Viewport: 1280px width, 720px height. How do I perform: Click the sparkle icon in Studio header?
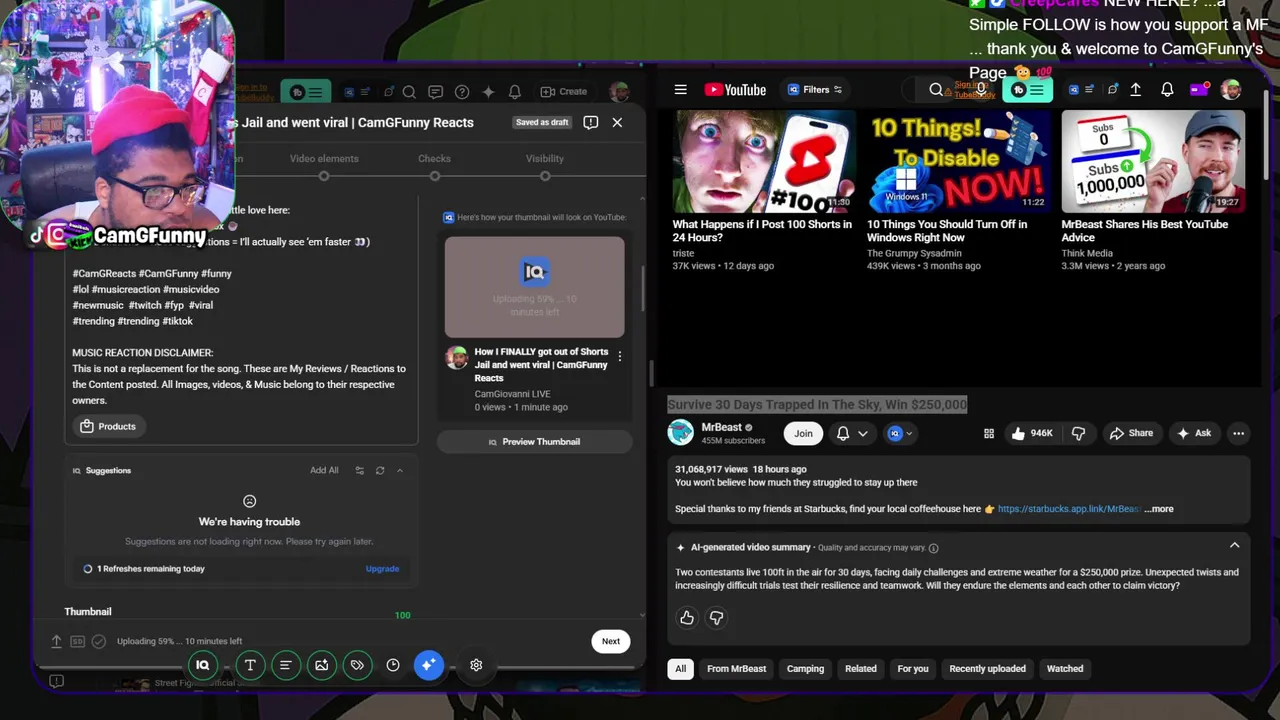pos(488,92)
